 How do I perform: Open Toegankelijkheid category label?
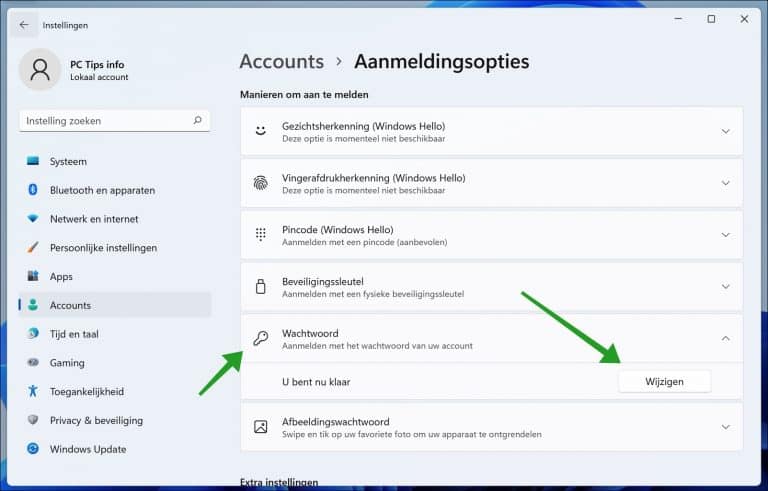[x=87, y=392]
